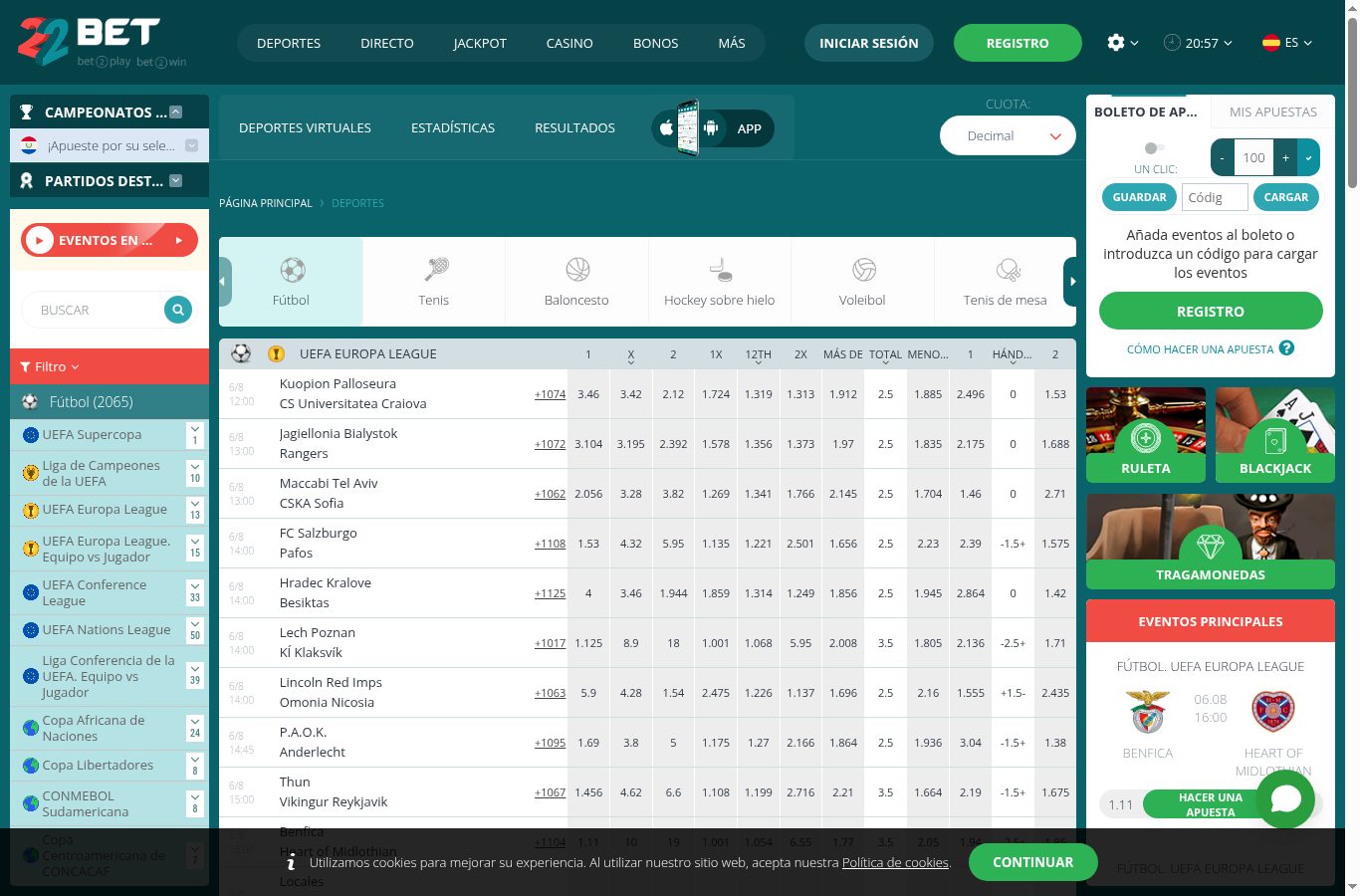
Task: Open the Bonos menu
Action: (x=655, y=43)
